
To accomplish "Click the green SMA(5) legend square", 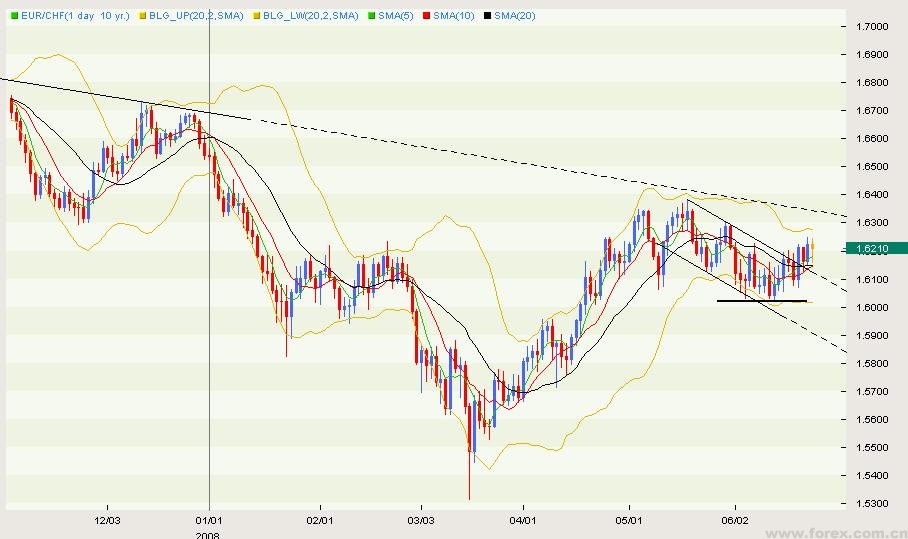I will point(372,16).
